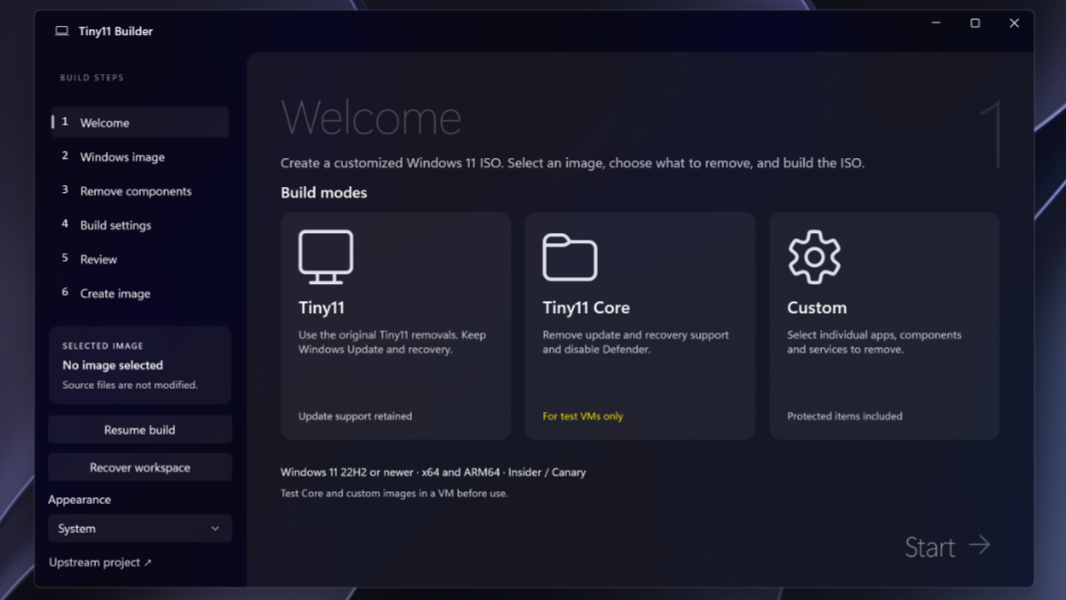Expand the Appearance dropdown chevron

tap(215, 529)
